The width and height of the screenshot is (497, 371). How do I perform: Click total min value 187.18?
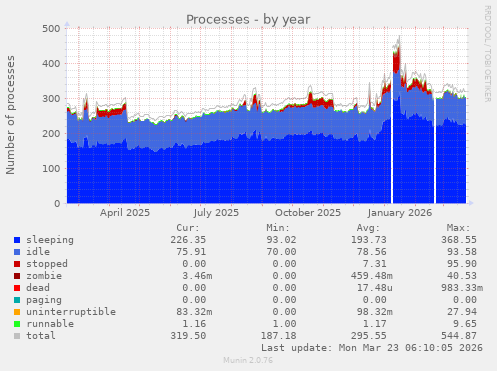click(278, 336)
